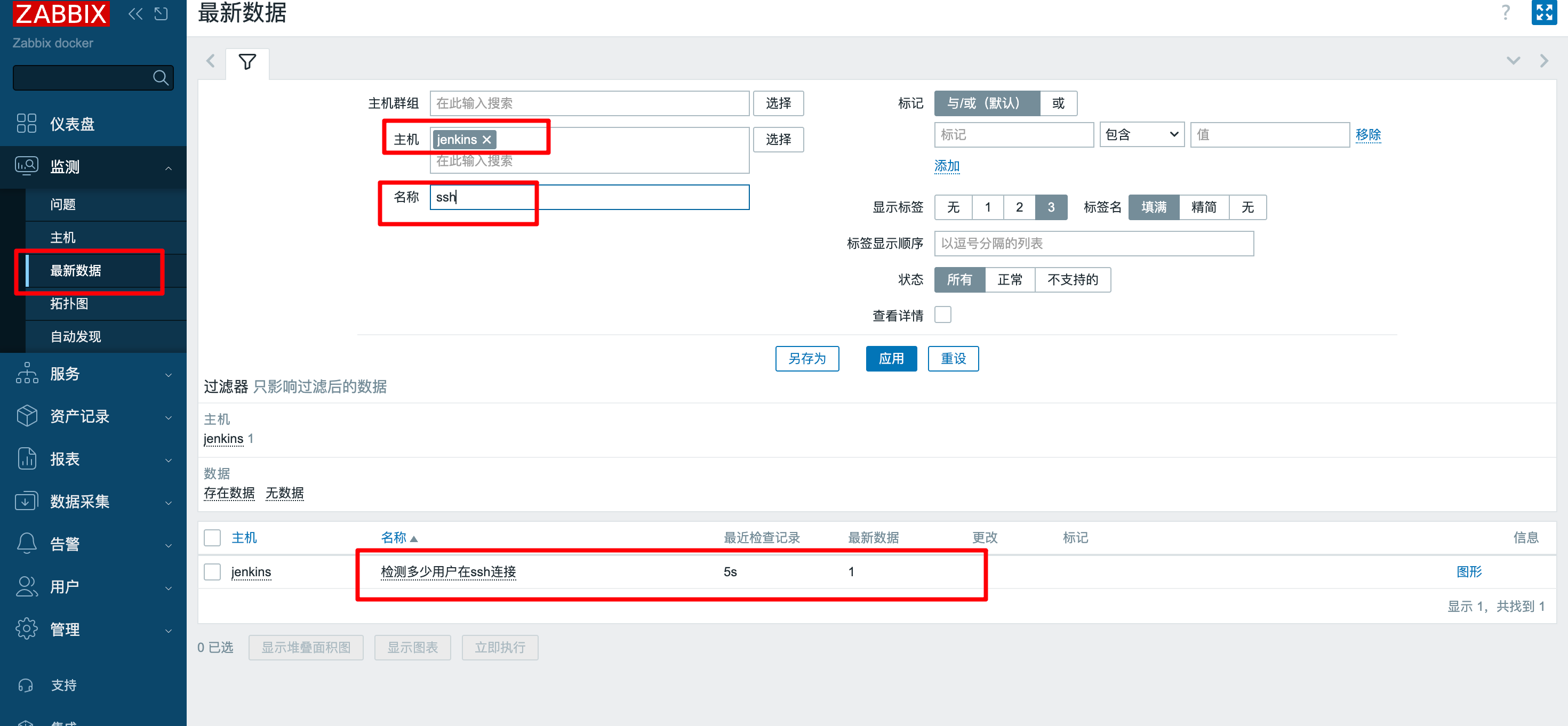Click the 服务 services icon
Image resolution: width=1568 pixels, height=726 pixels.
coord(27,373)
